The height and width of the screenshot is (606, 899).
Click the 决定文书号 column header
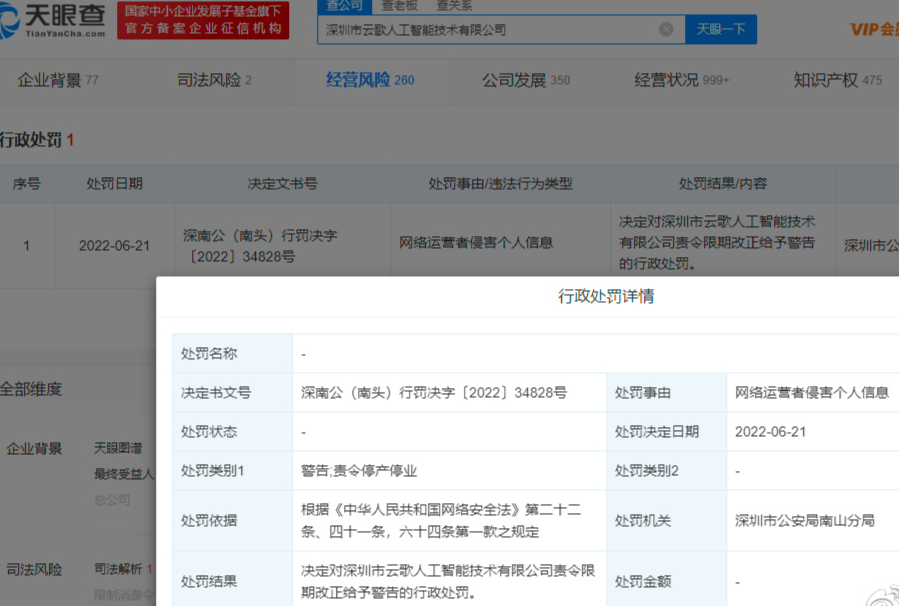(282, 183)
